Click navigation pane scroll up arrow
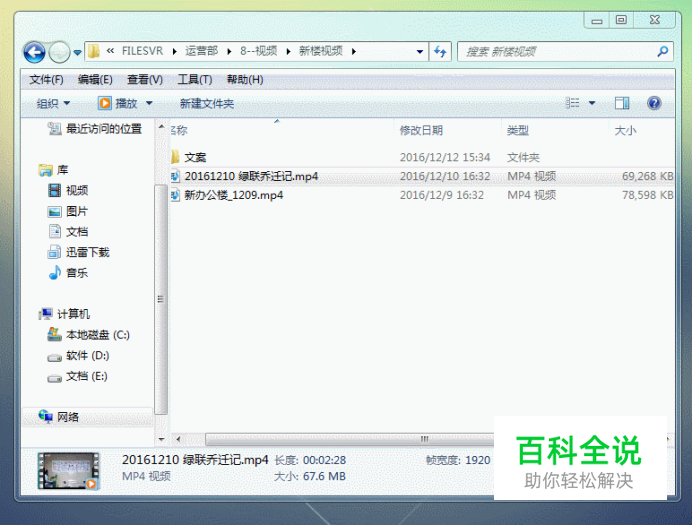This screenshot has height=525, width=692. click(162, 127)
